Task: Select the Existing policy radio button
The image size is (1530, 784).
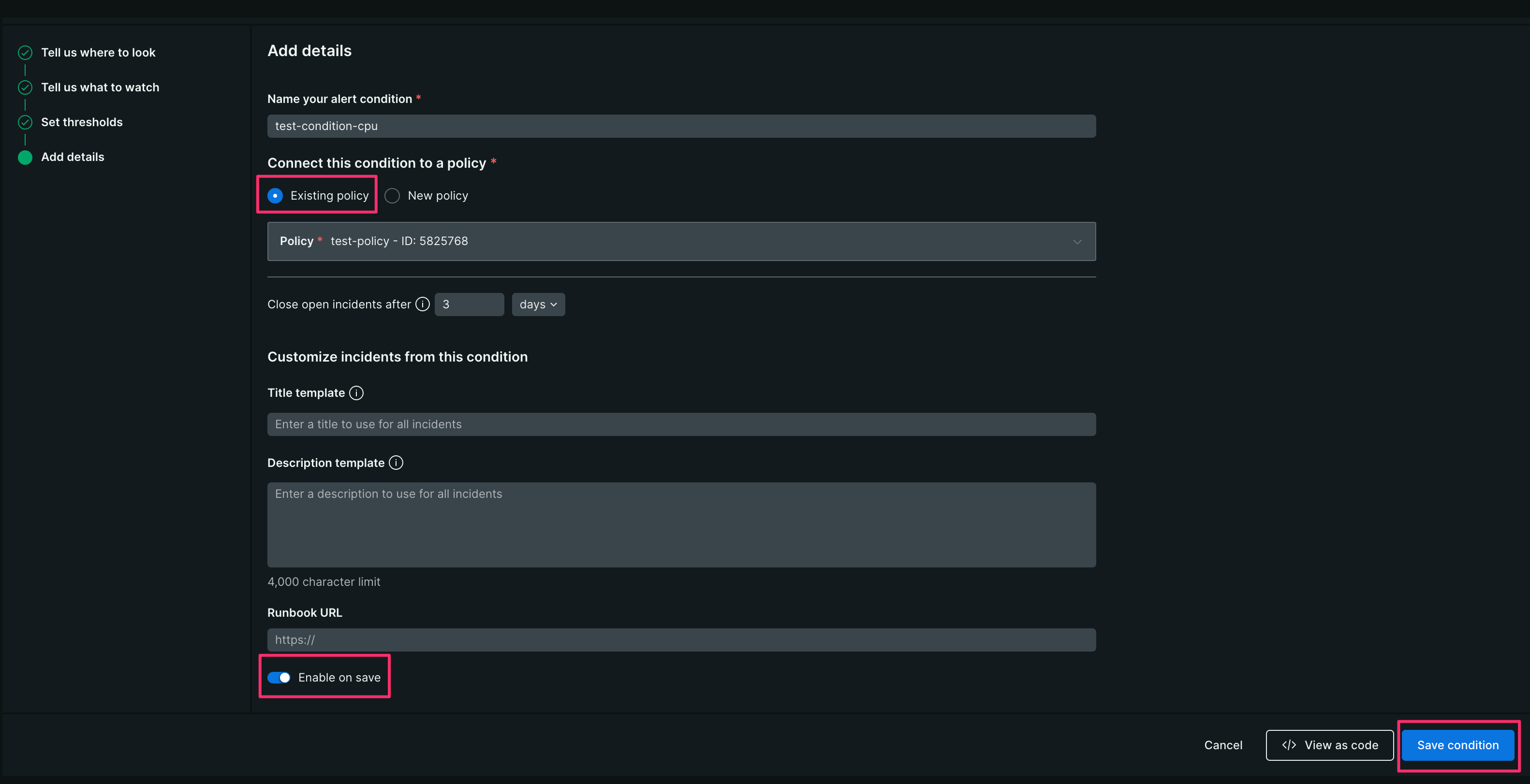Action: pos(275,195)
